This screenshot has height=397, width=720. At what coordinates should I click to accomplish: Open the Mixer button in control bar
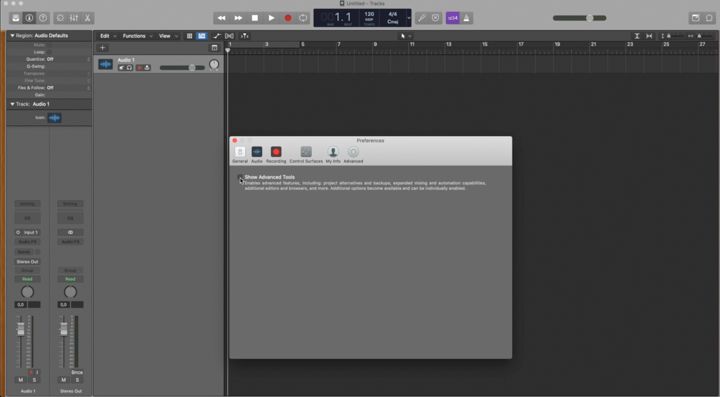click(74, 18)
